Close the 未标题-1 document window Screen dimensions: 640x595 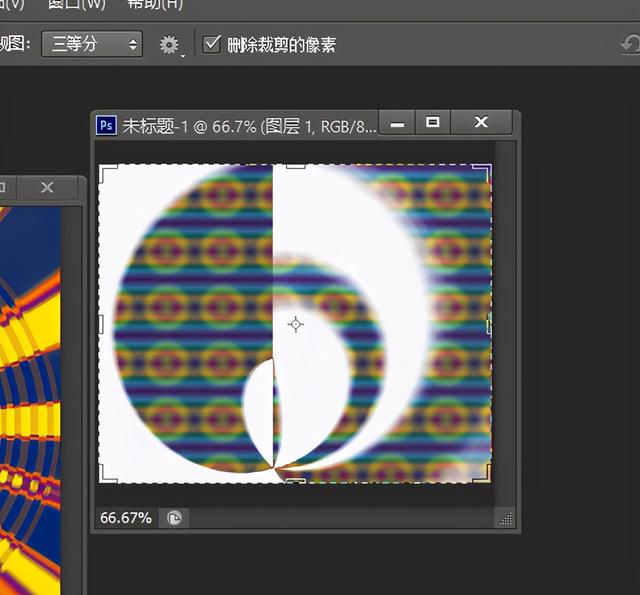tap(481, 122)
